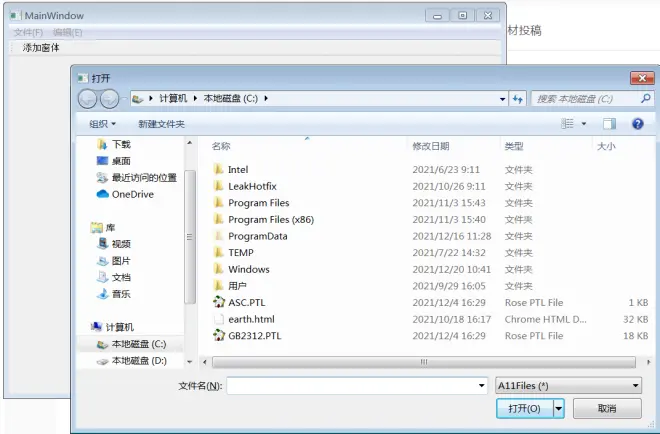Click the sidebar scrollbar up arrow
Image resolution: width=660 pixels, height=434 pixels.
190,143
